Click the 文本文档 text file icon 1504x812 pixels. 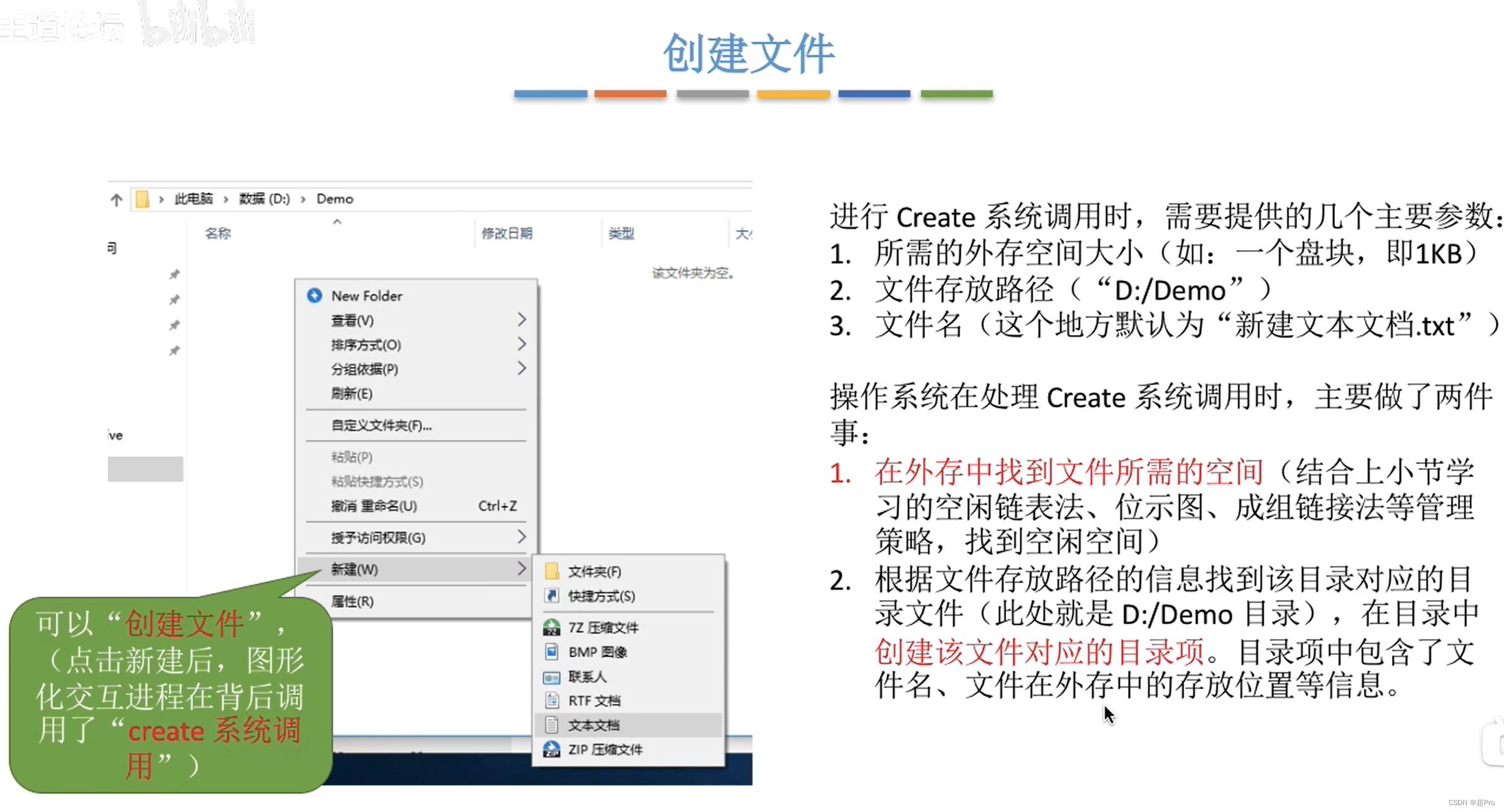(551, 725)
